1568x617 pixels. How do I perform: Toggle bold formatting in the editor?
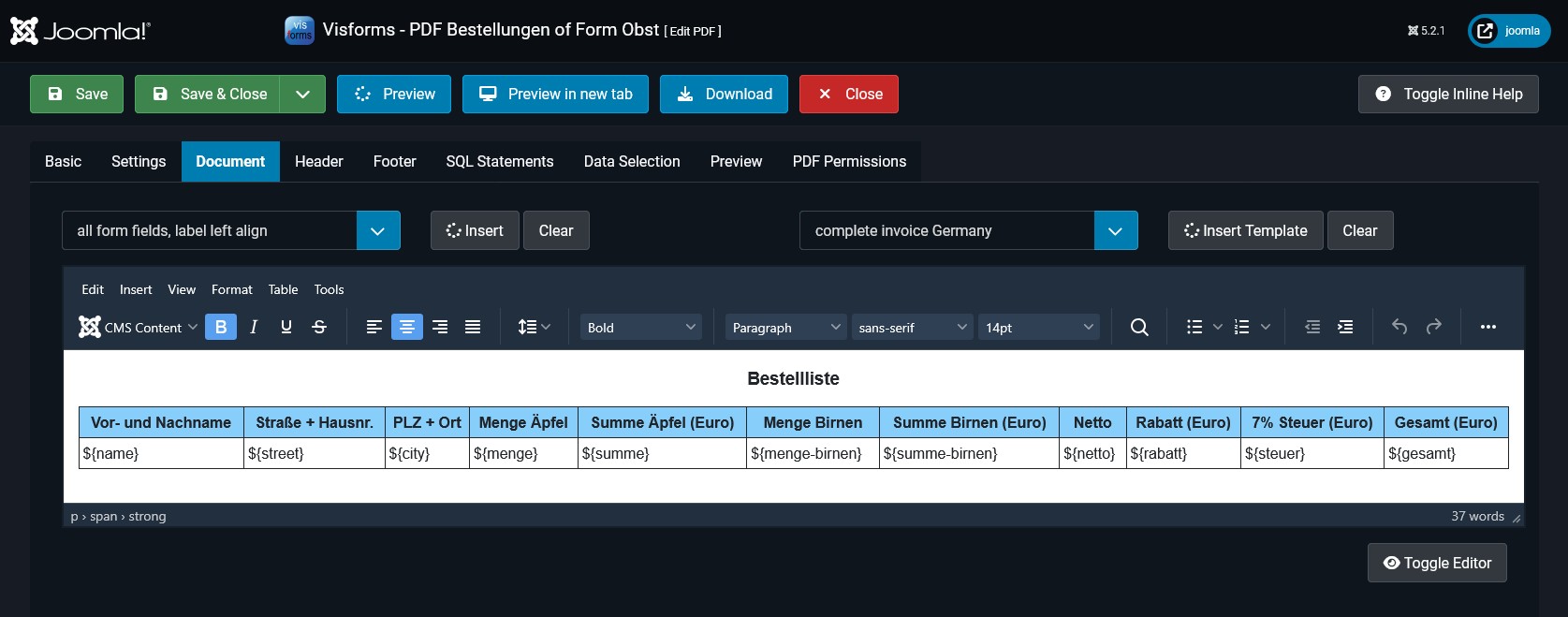(x=221, y=327)
